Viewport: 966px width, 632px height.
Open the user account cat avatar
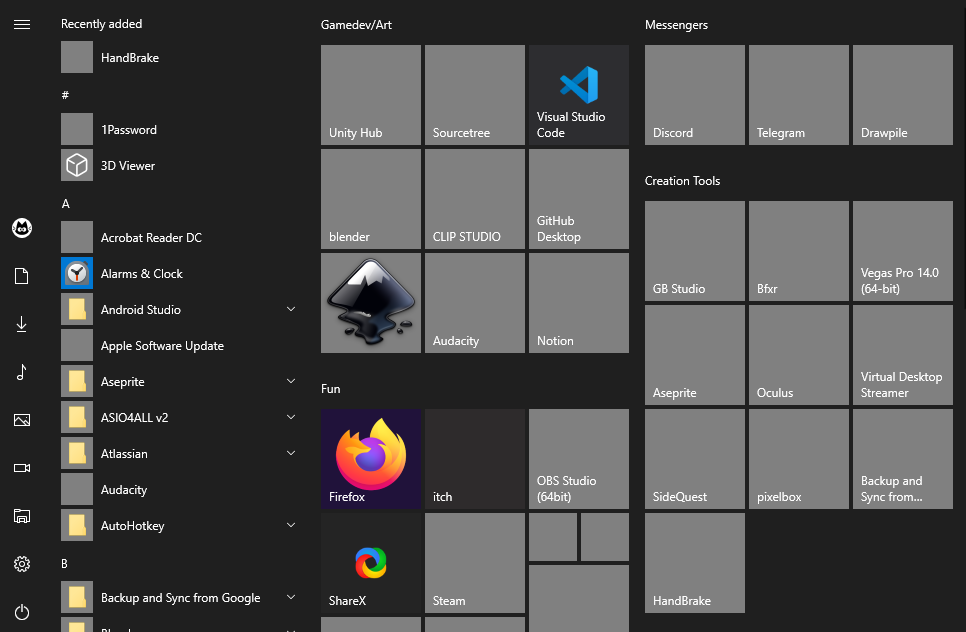(x=22, y=228)
